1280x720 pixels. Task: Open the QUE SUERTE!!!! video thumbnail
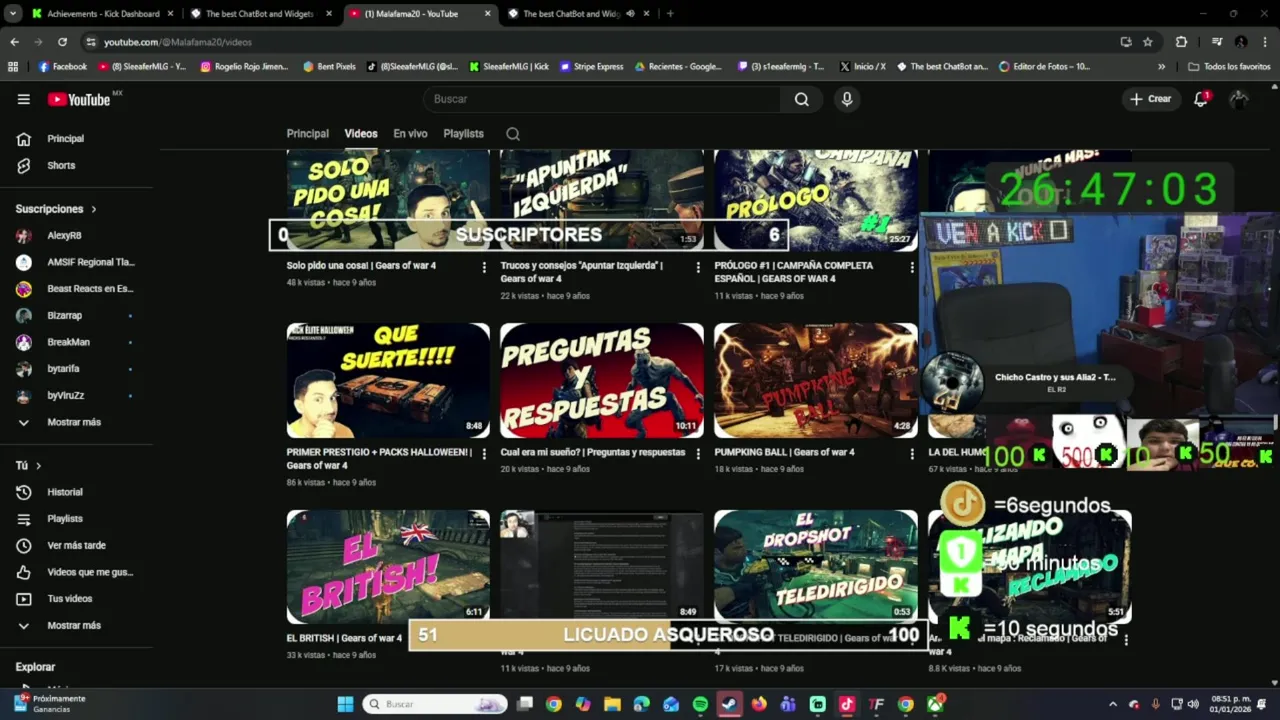(388, 380)
